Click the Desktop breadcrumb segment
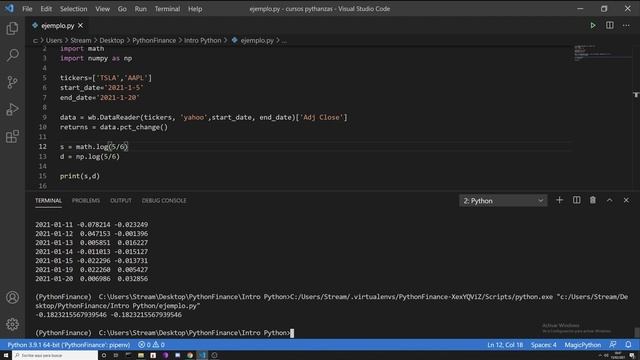This screenshot has height=360, width=640. (112, 40)
